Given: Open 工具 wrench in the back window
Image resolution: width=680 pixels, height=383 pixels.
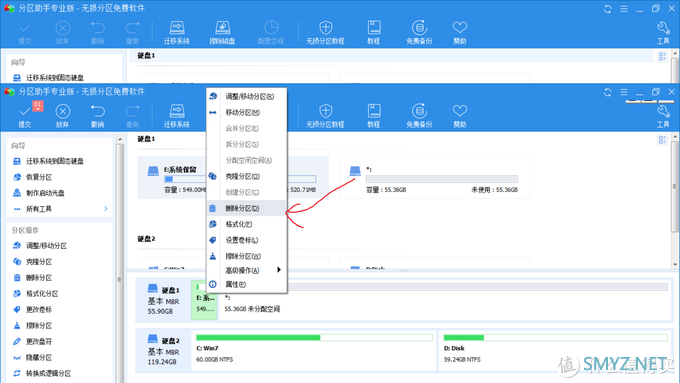Looking at the screenshot, I should (x=663, y=33).
